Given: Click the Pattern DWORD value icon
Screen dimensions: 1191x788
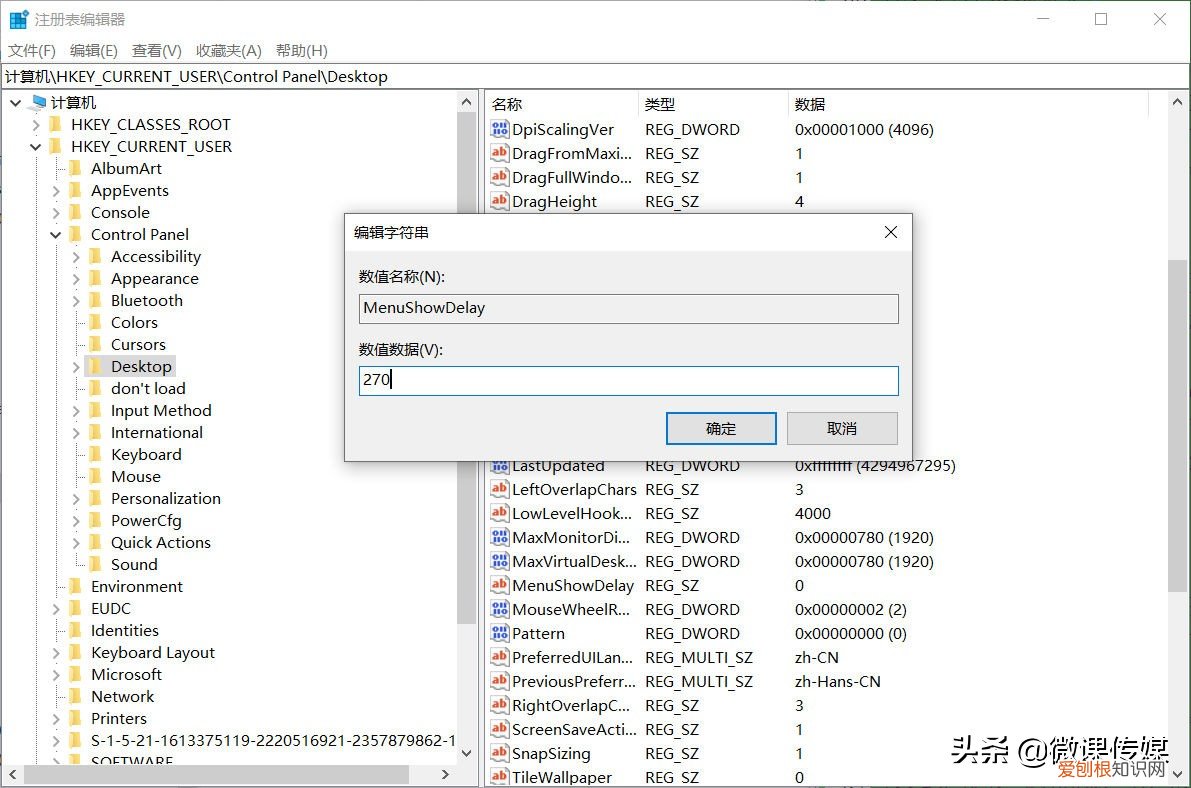Looking at the screenshot, I should point(500,633).
